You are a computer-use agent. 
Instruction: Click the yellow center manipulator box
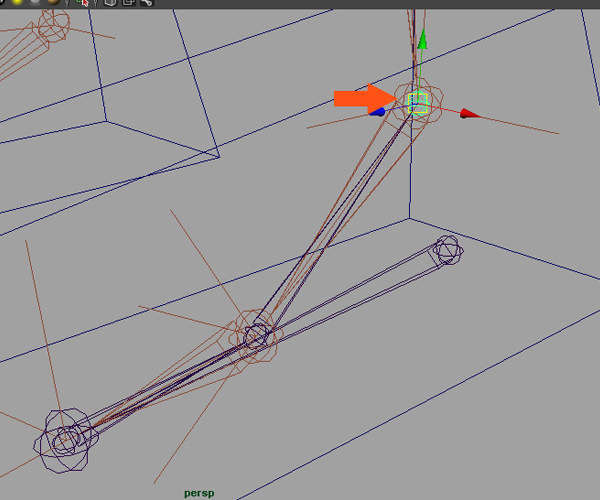coord(417,103)
